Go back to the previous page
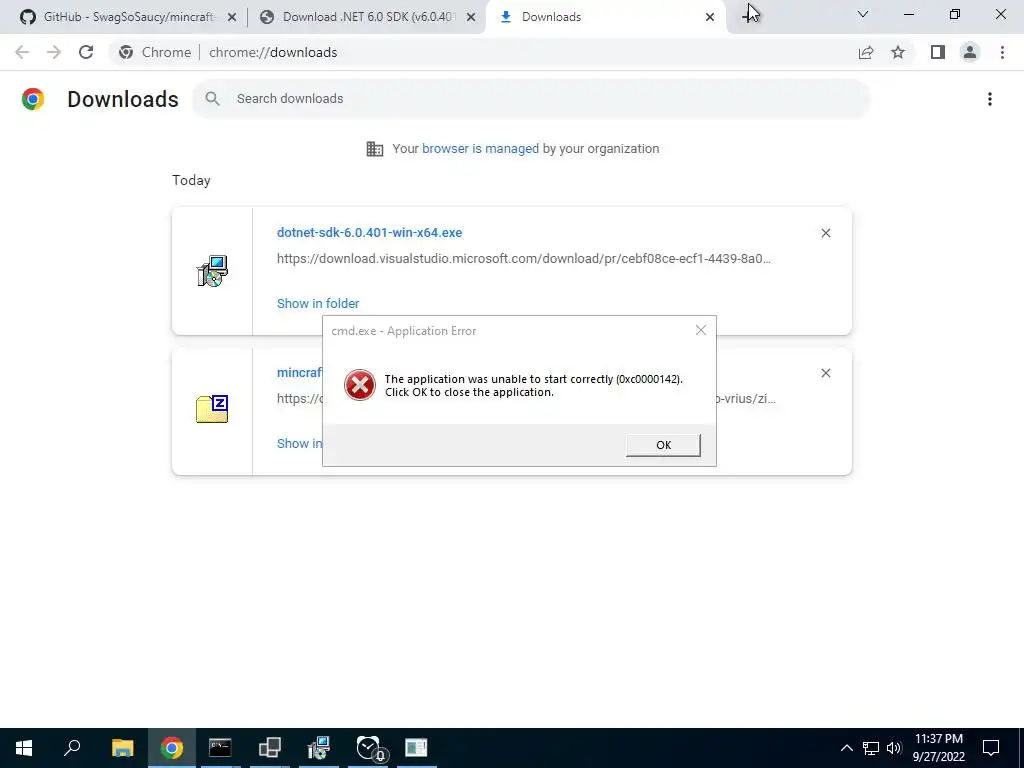 [x=22, y=52]
